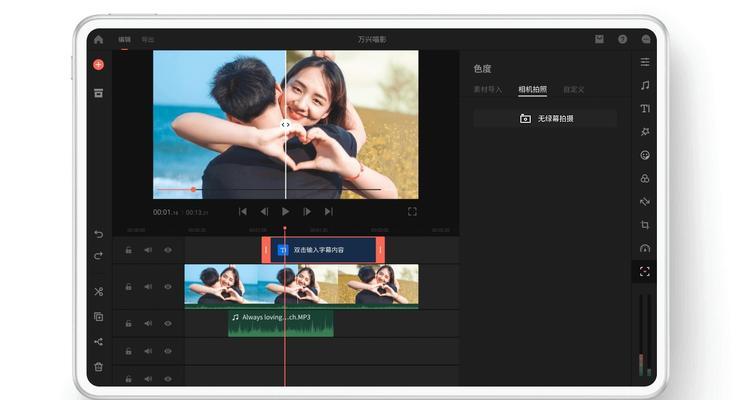Screen dimensions: 741x400
Task: Click the 无绿幕拍摄 camera button
Action: tap(545, 118)
